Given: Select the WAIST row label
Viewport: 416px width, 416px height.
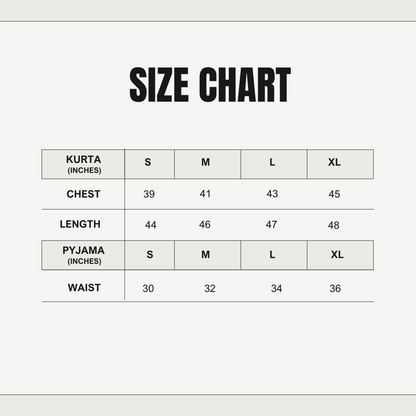Looking at the screenshot, I should 84,288.
